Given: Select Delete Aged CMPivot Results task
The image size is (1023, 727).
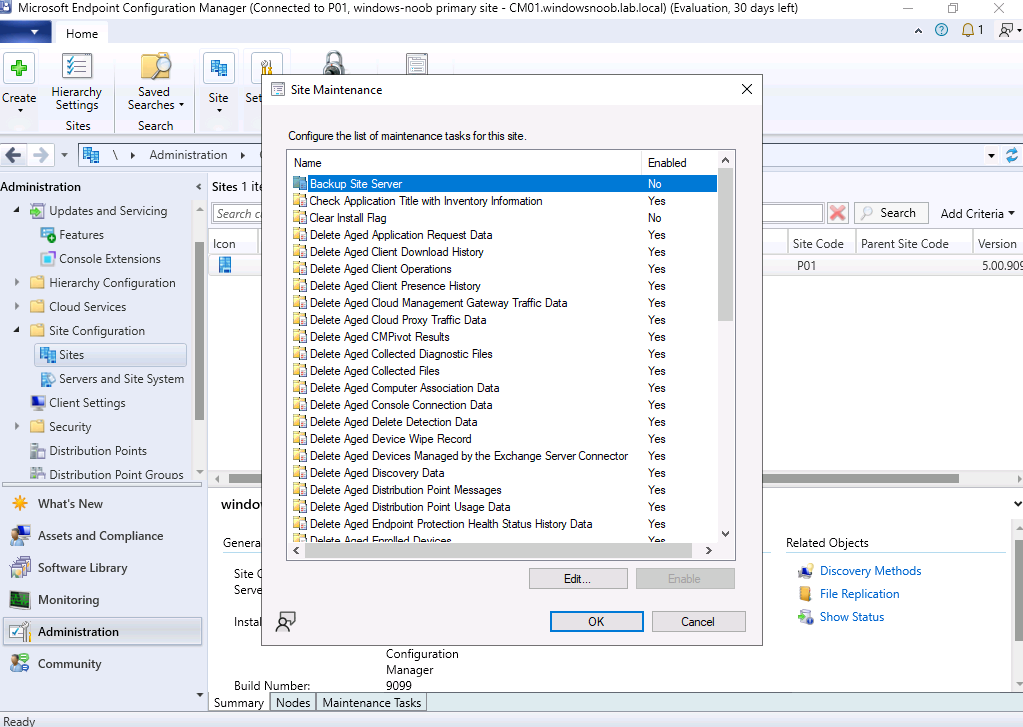Looking at the screenshot, I should pyautogui.click(x=504, y=337).
